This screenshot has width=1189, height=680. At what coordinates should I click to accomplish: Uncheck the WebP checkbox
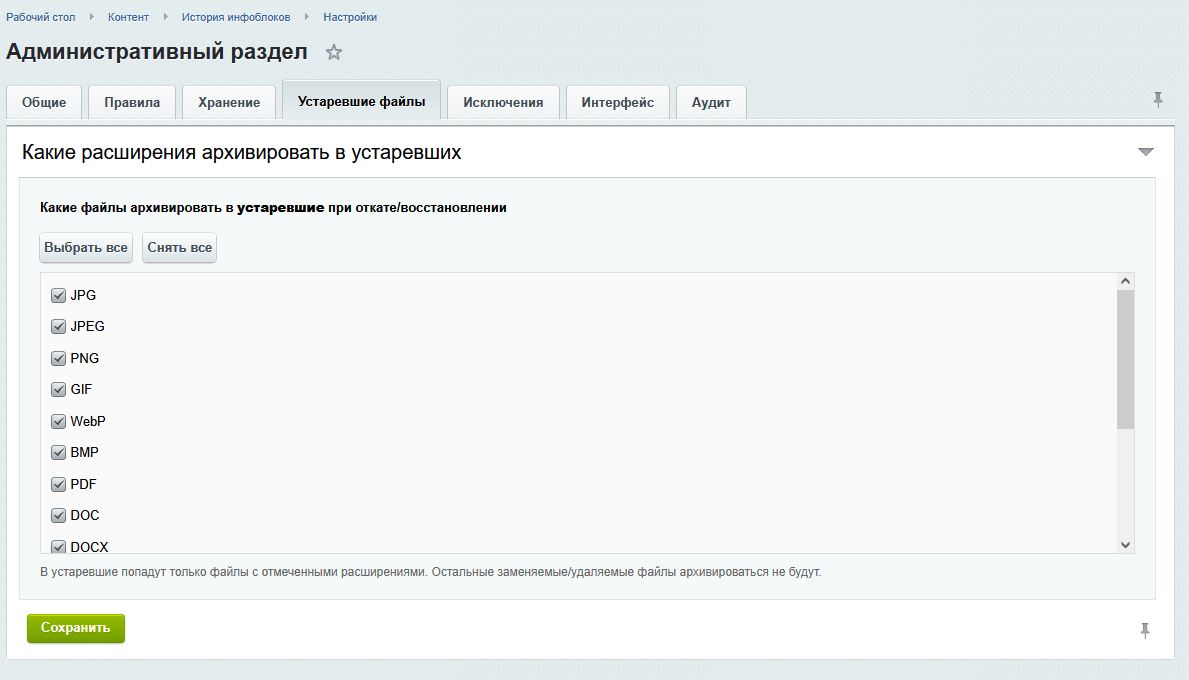pos(58,421)
